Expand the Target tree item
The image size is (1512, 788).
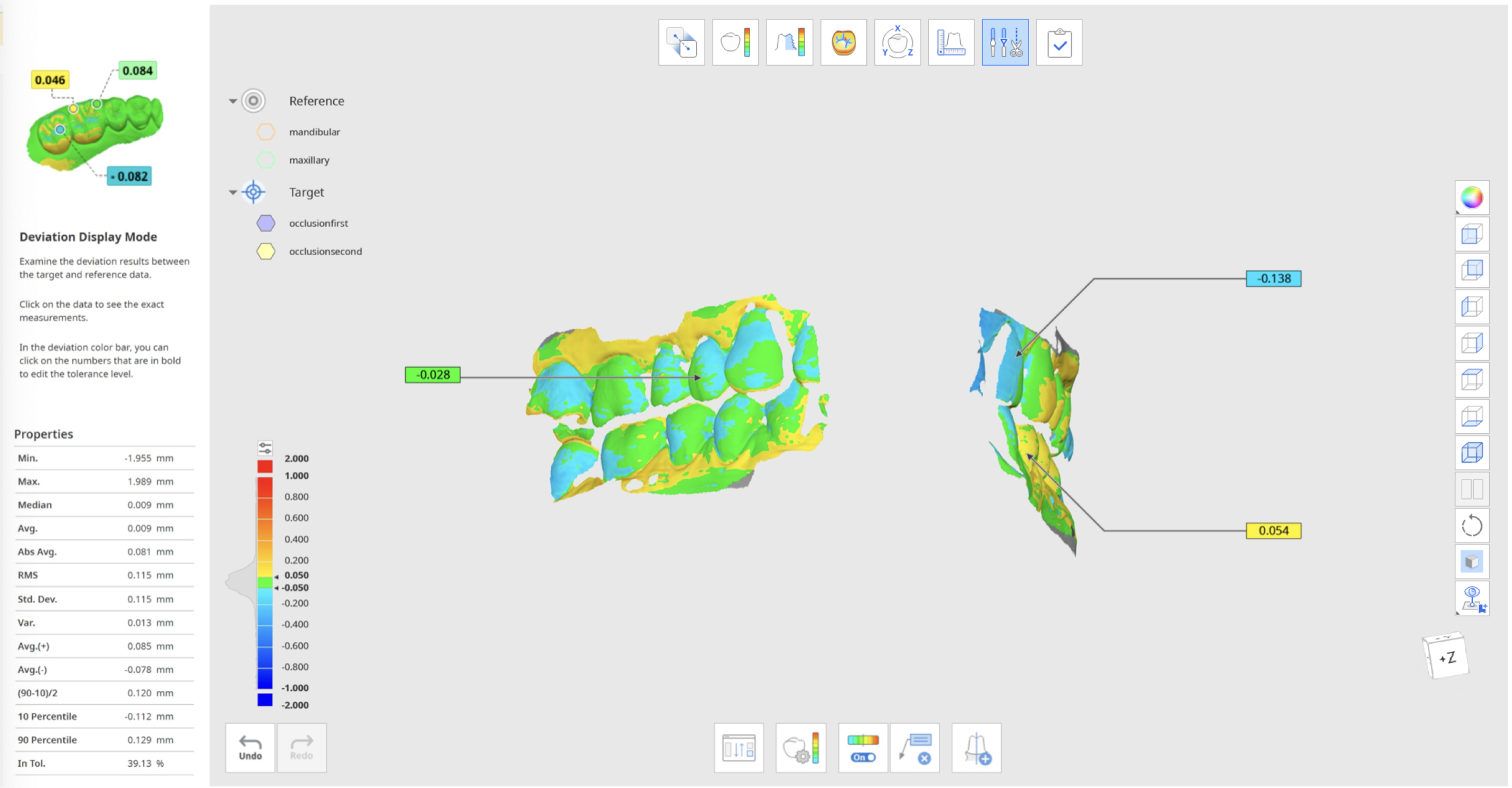click(x=232, y=191)
